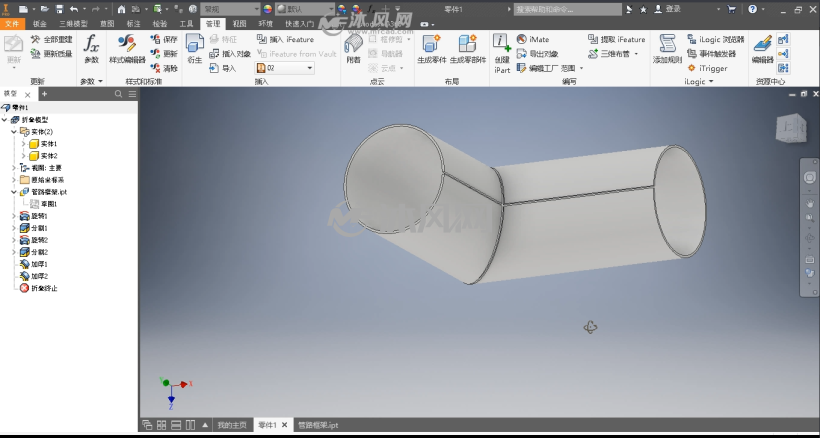Click 插入 iFeature

click(286, 39)
